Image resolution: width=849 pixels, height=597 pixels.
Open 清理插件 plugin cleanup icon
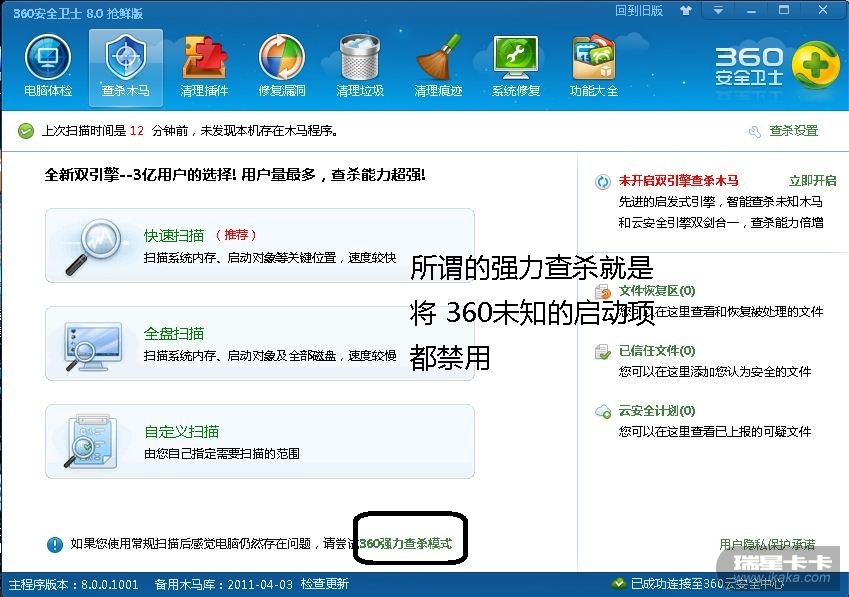point(204,66)
